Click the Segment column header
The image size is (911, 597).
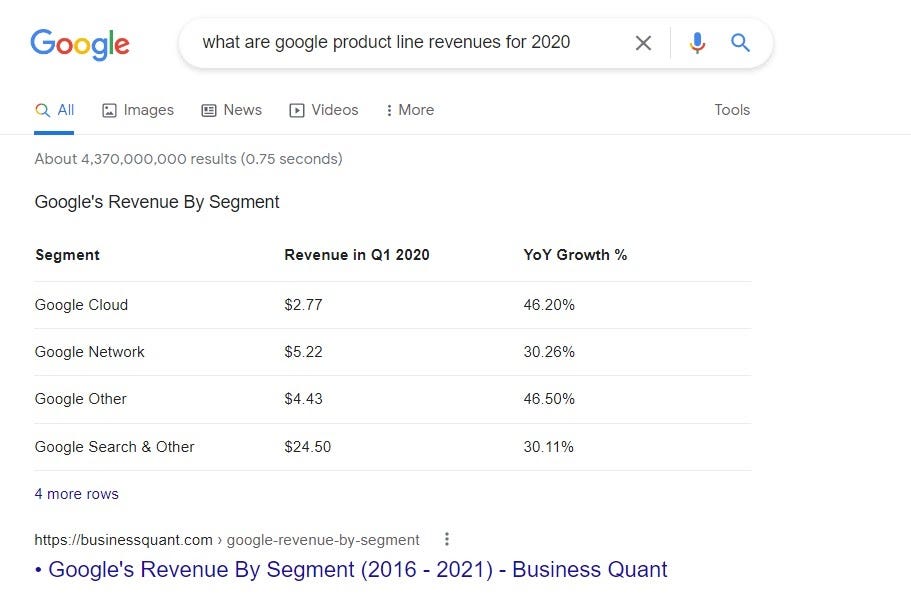coord(67,255)
